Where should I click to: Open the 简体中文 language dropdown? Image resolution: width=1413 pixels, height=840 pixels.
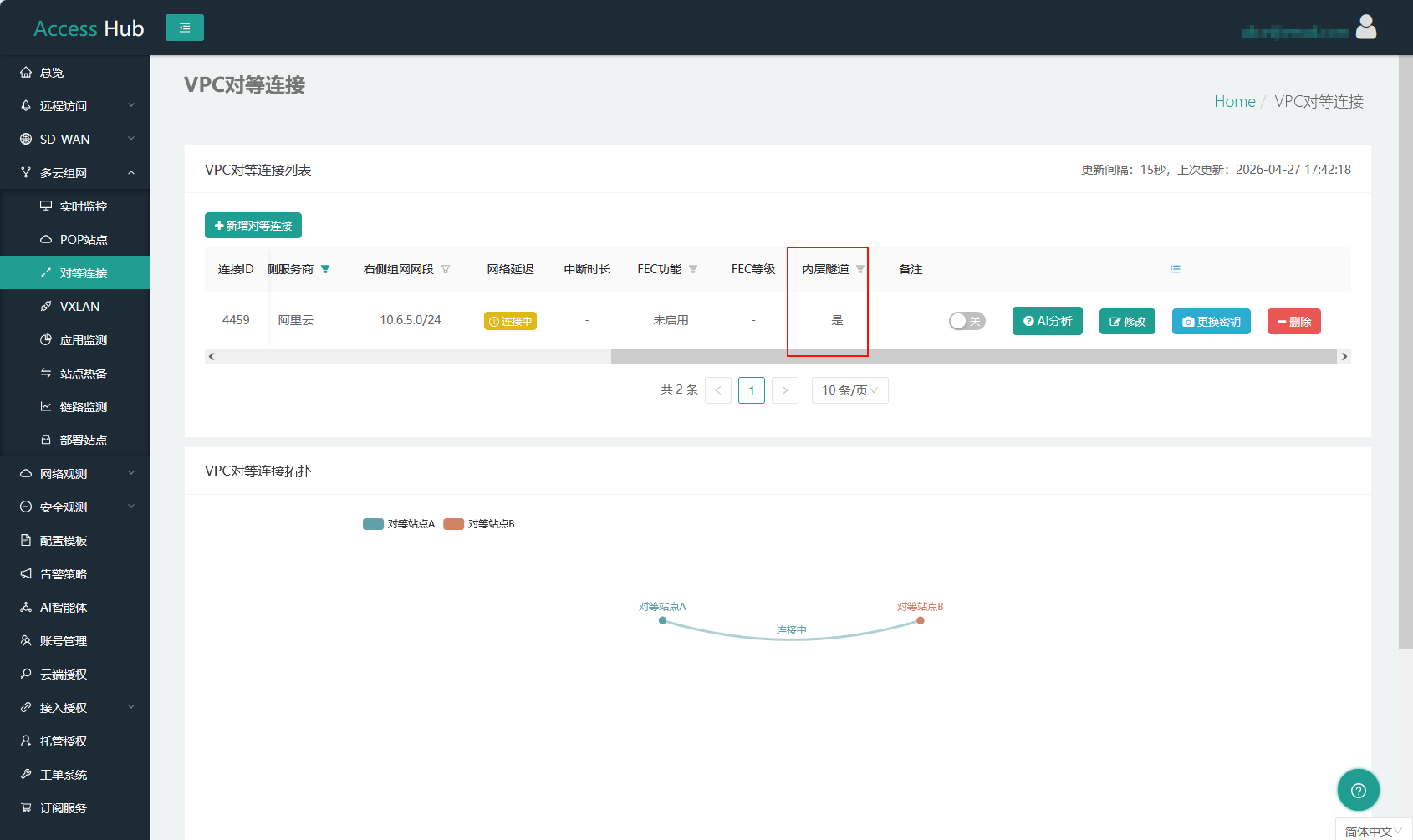1374,831
